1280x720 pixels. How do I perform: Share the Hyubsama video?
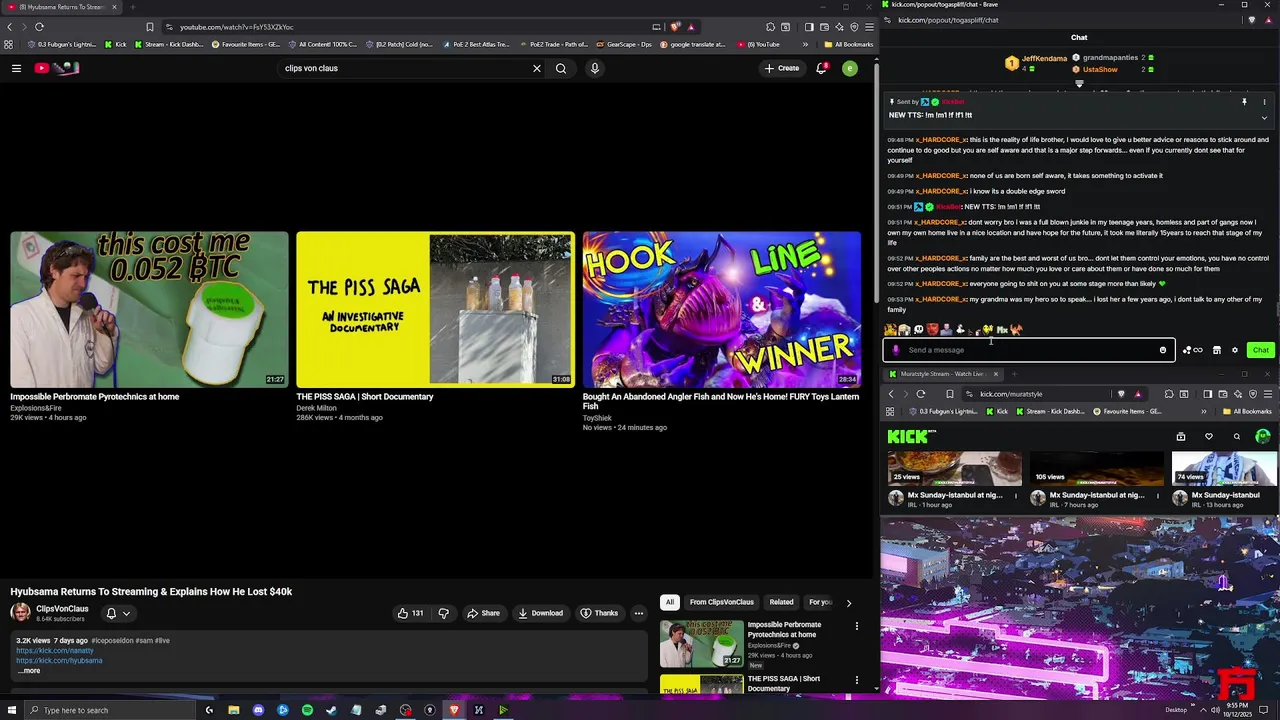coord(483,613)
